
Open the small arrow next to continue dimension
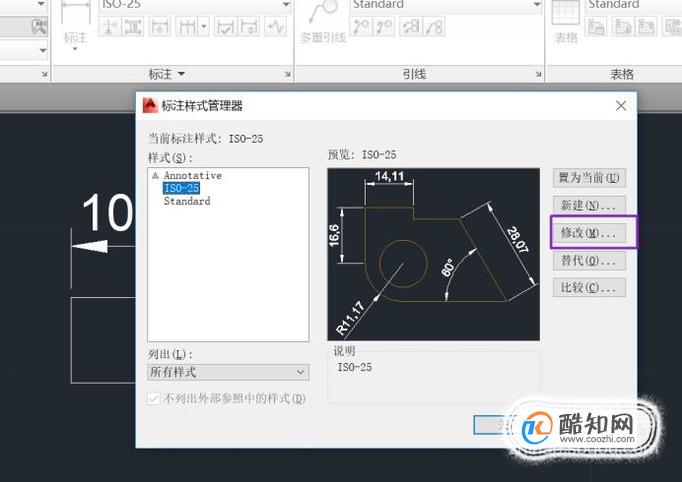point(204,27)
